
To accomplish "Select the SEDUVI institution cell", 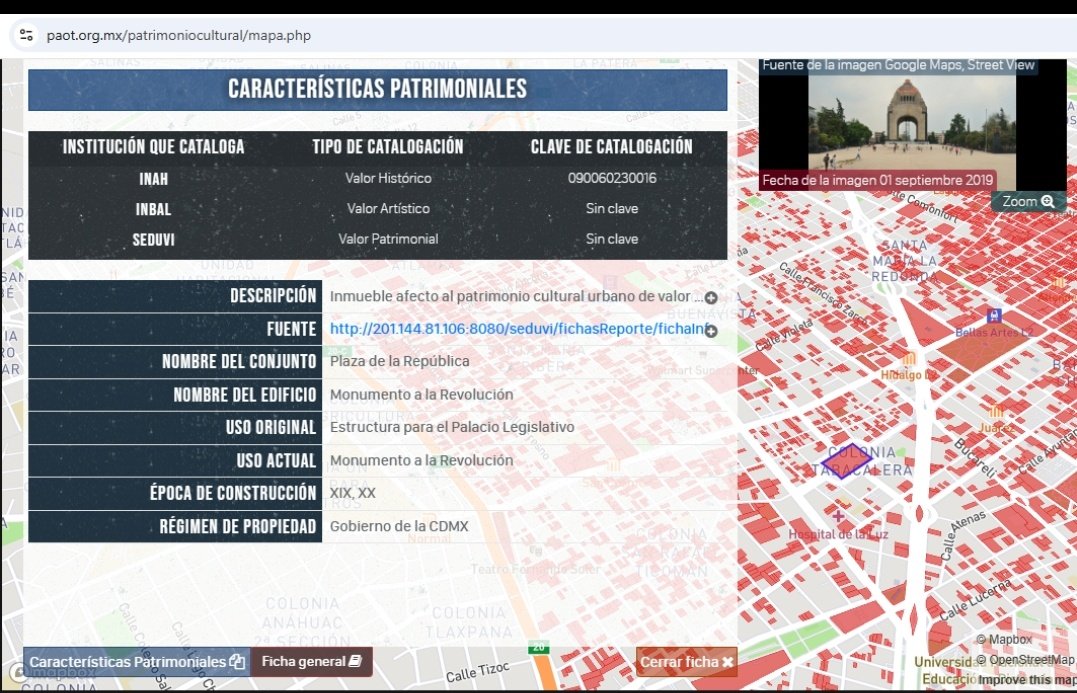I will [153, 240].
